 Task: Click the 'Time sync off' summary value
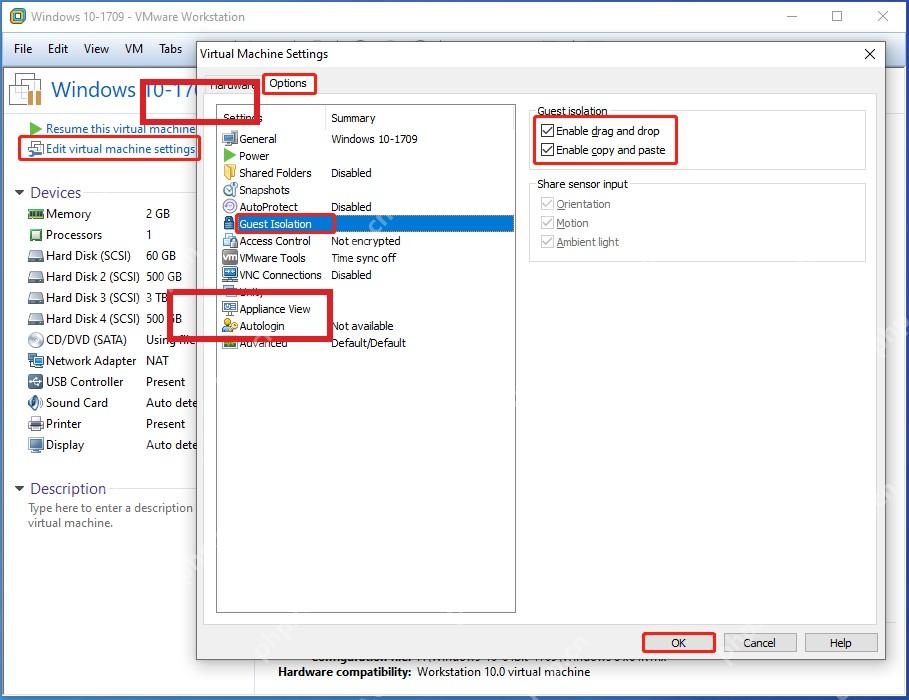(363, 257)
